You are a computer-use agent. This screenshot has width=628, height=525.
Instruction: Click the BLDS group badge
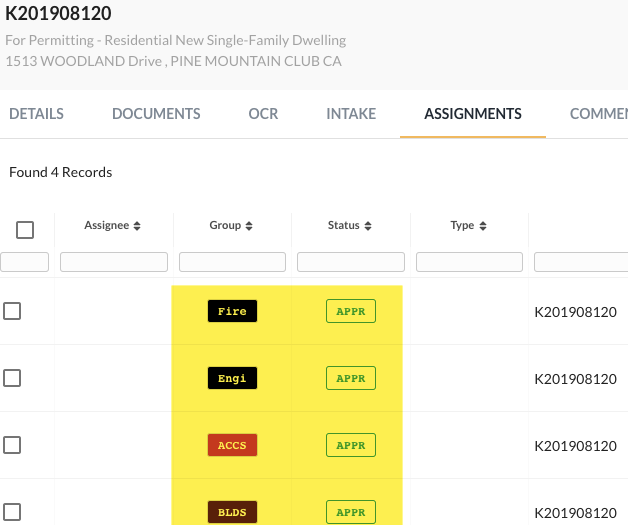click(232, 512)
